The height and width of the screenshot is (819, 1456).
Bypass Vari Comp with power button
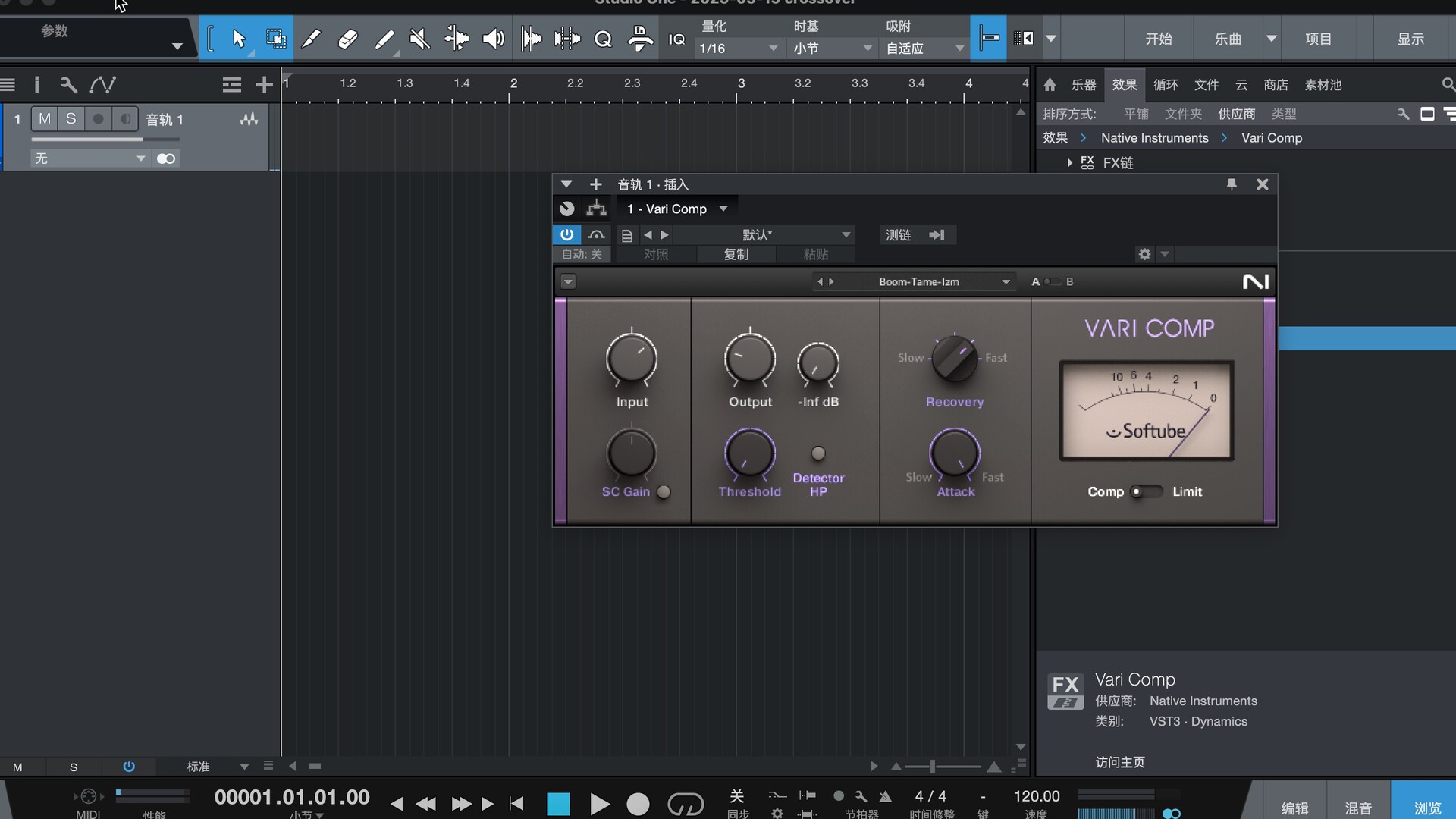pyautogui.click(x=566, y=235)
